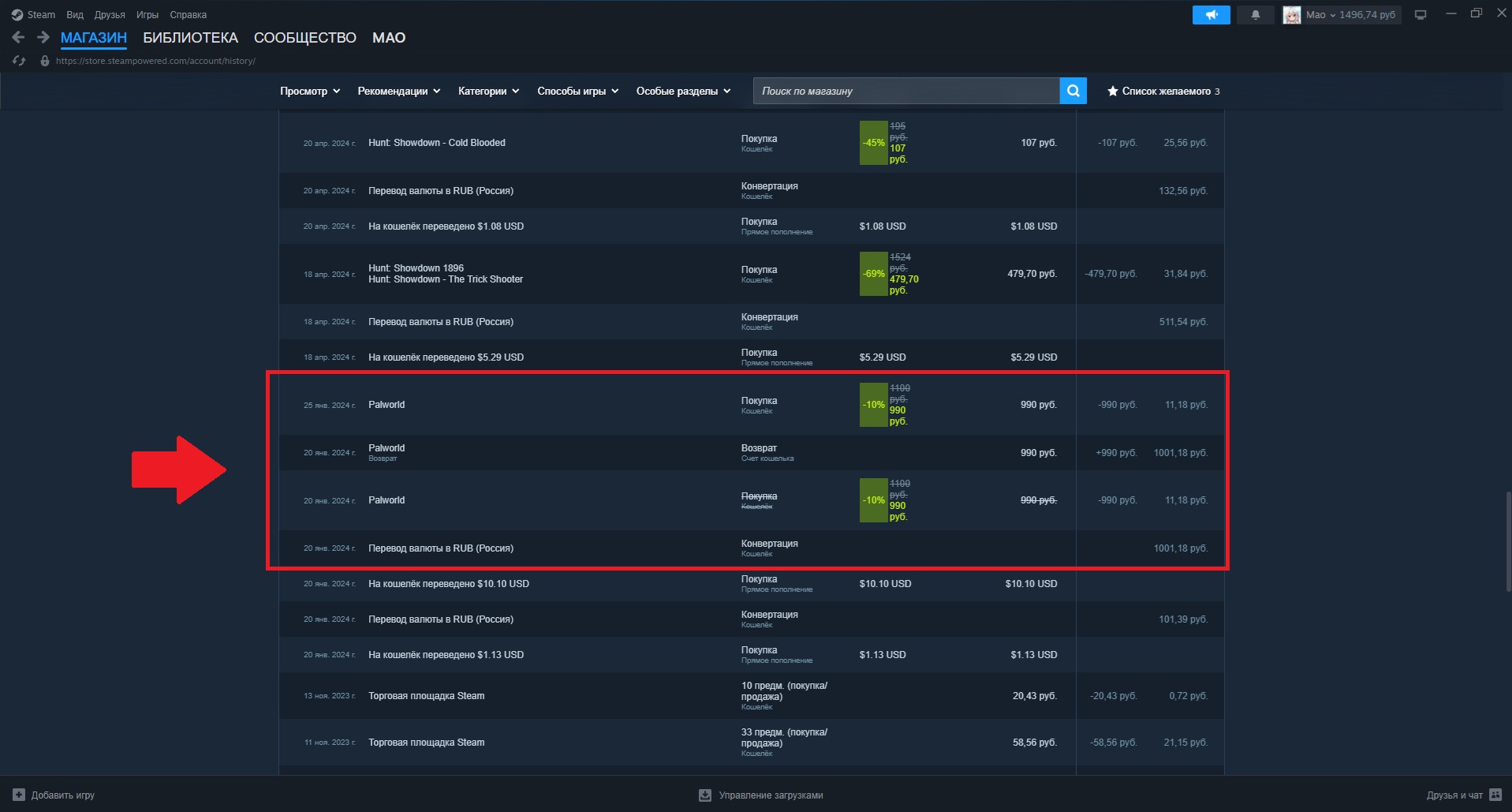Viewport: 1512px width, 812px height.
Task: Go back with the left arrow
Action: [x=18, y=37]
